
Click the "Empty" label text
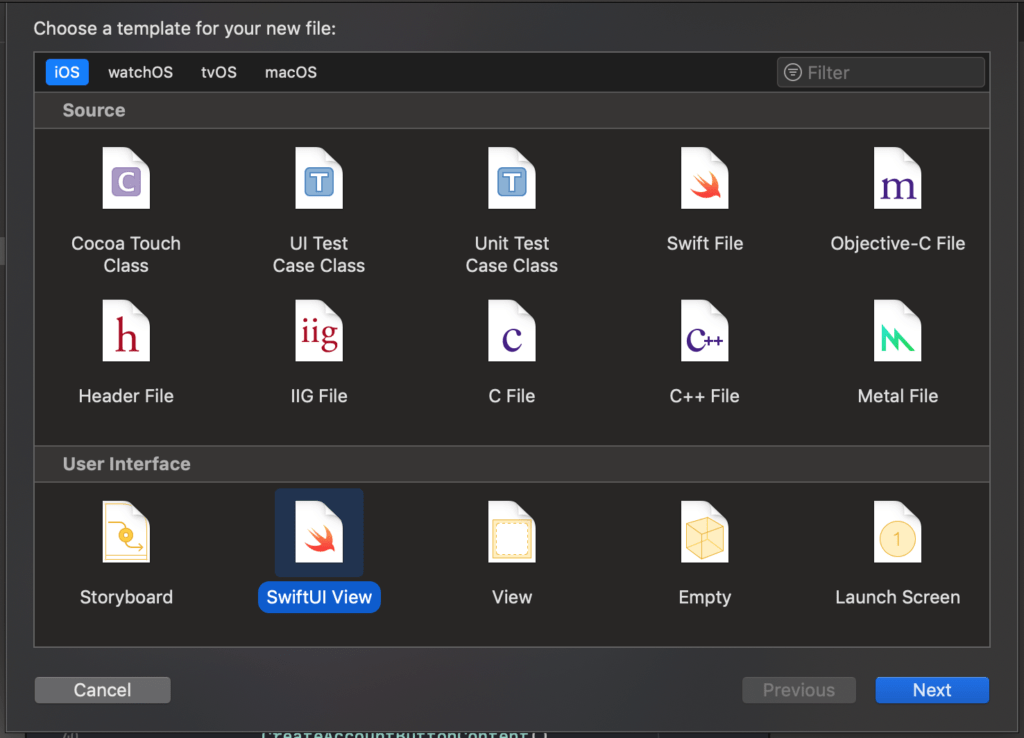(x=705, y=597)
